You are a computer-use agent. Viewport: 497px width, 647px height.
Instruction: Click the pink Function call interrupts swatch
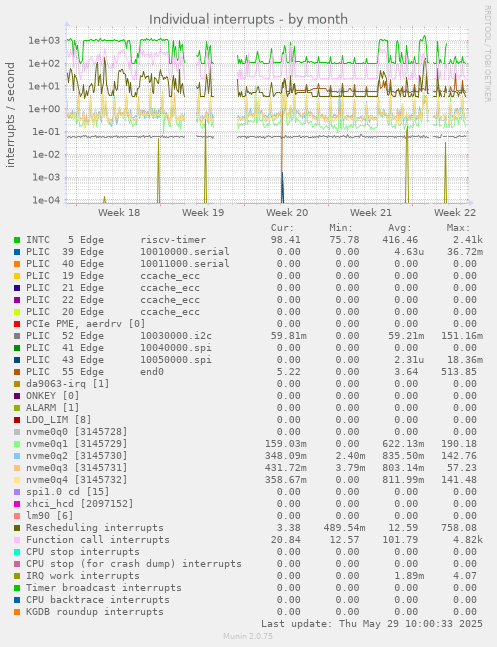17,540
